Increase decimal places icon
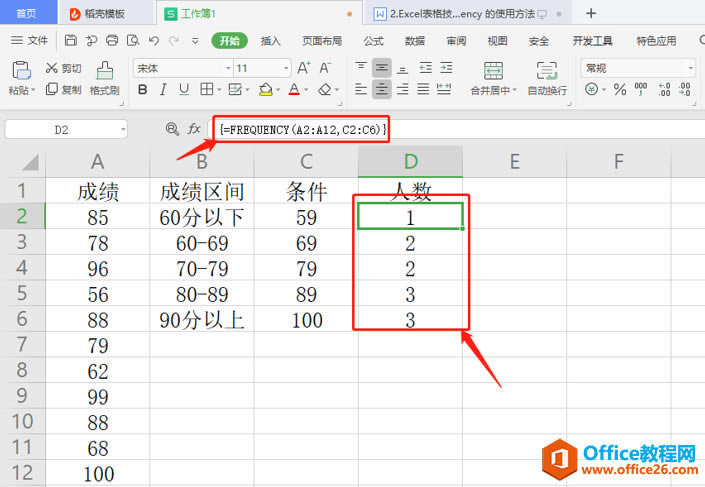The width and height of the screenshot is (705, 487). 664,89
